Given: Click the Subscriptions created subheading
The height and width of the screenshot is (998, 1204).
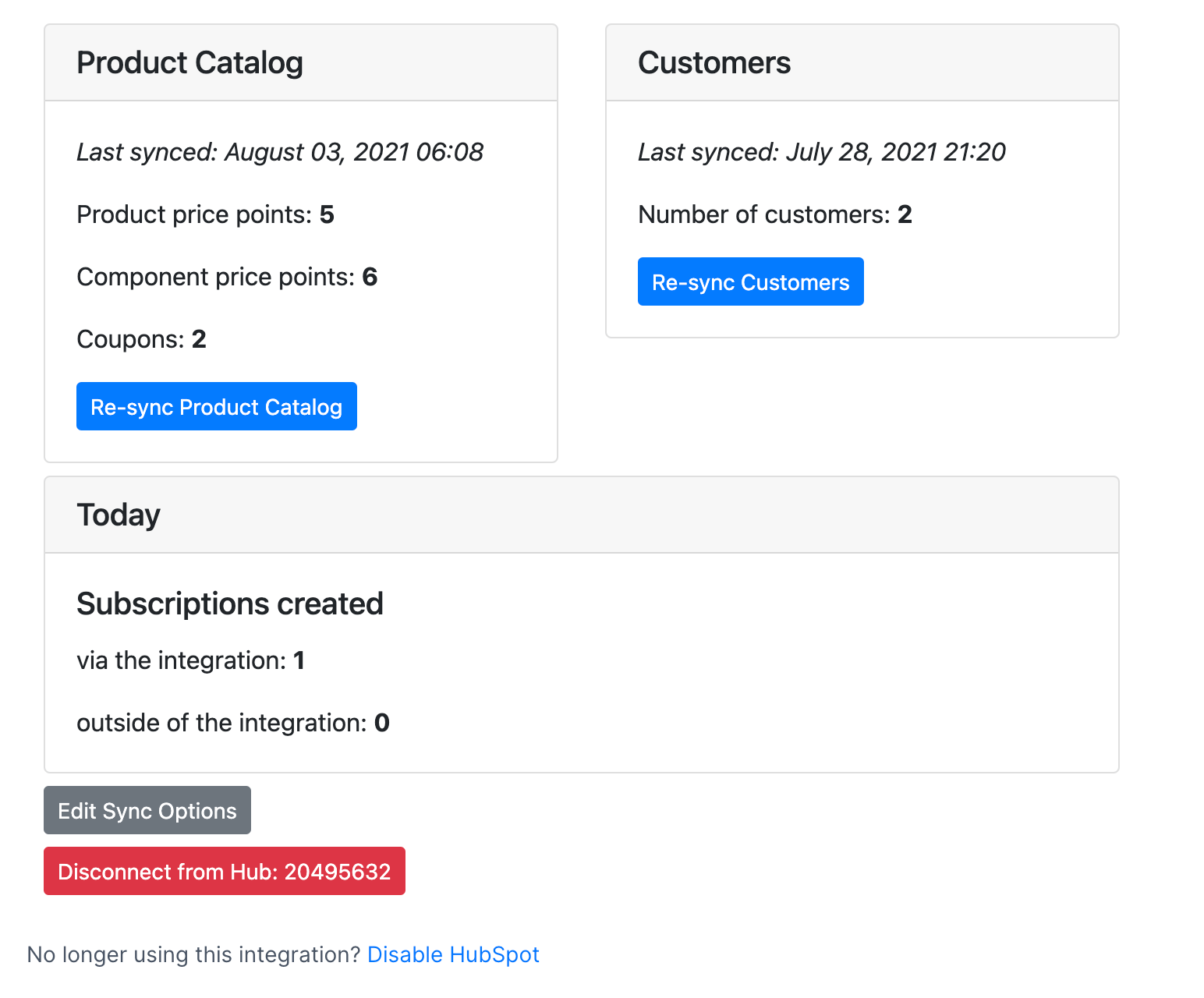Looking at the screenshot, I should 229,603.
